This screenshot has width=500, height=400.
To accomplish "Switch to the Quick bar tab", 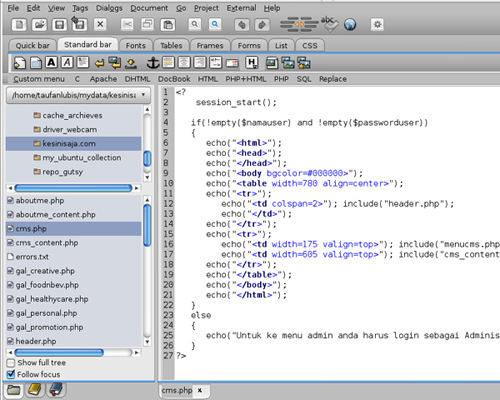I will (x=32, y=45).
